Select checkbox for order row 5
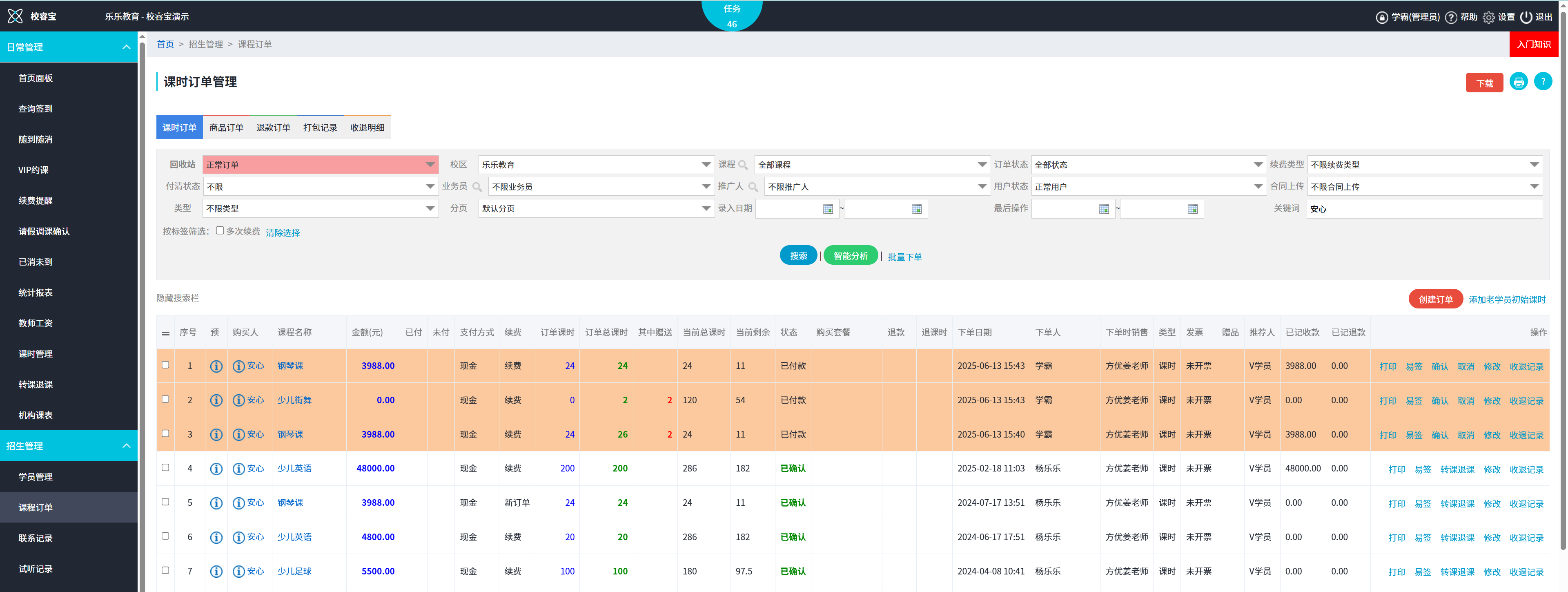The height and width of the screenshot is (592, 1568). tap(165, 502)
